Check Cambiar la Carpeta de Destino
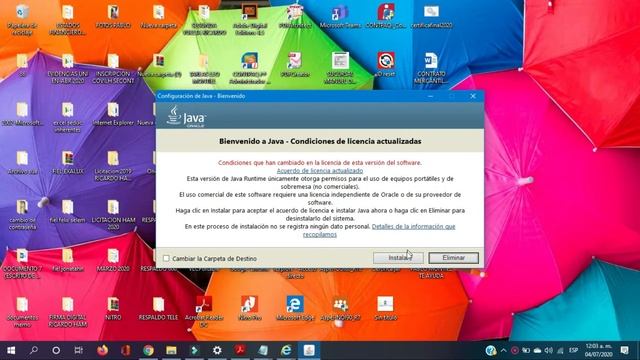 (x=166, y=258)
